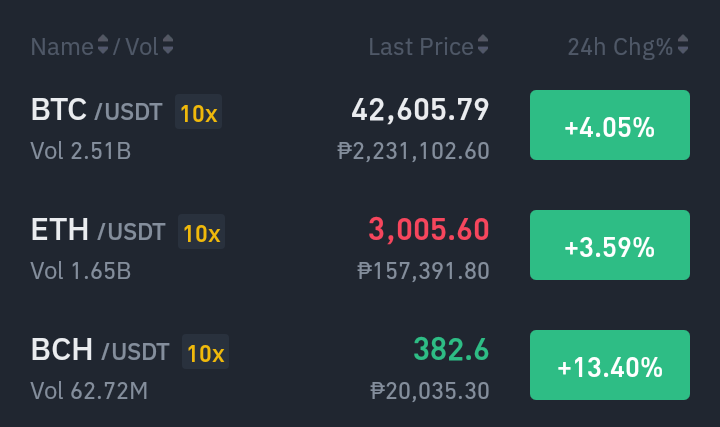Click the BCH 10x leverage badge
720x427 pixels.
(x=205, y=352)
